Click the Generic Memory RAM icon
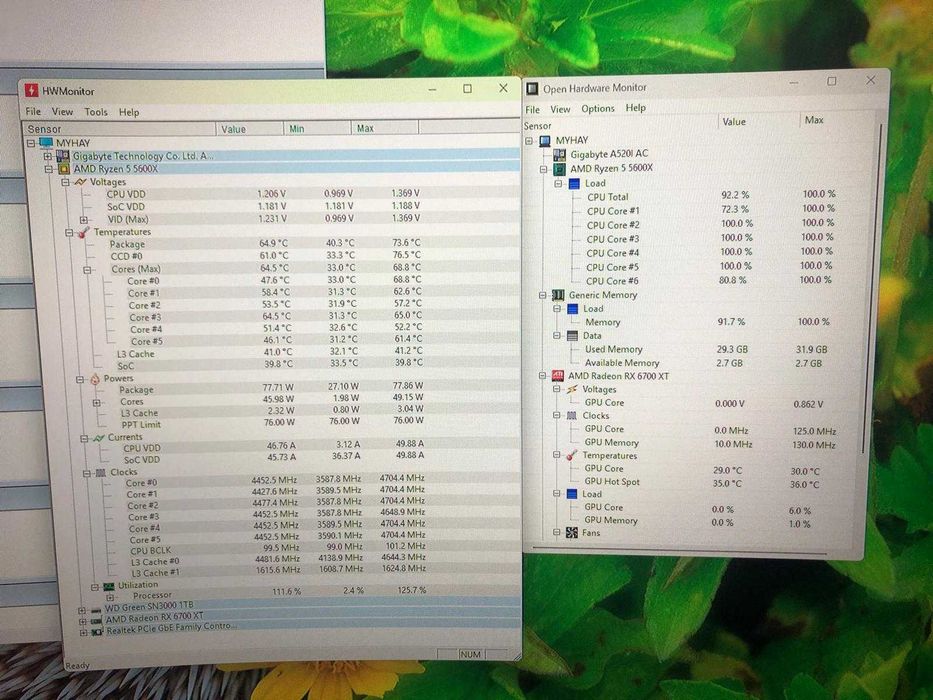Screen dimensions: 933x700 [x=558, y=295]
